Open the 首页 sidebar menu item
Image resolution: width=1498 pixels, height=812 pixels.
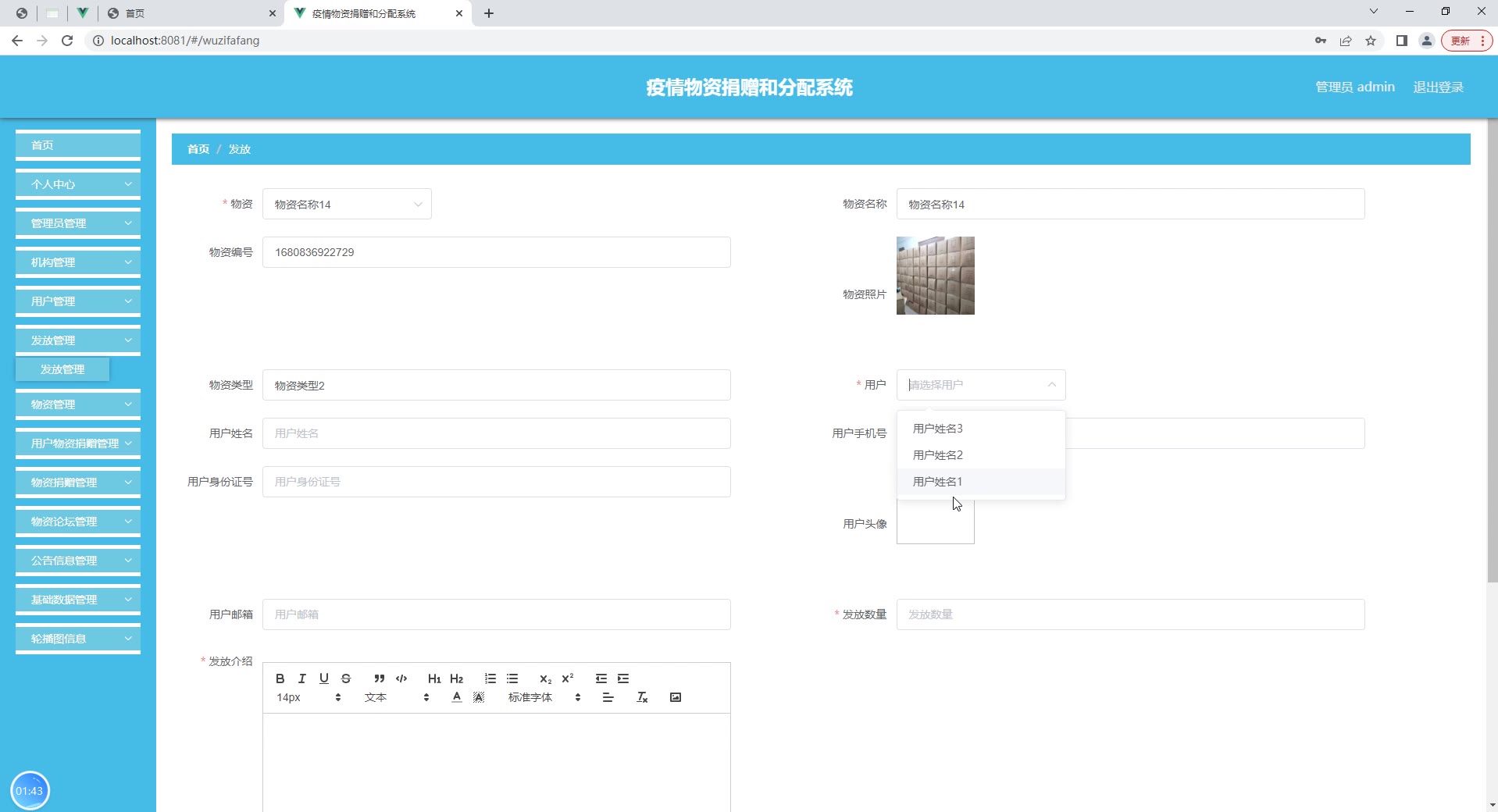coord(78,145)
